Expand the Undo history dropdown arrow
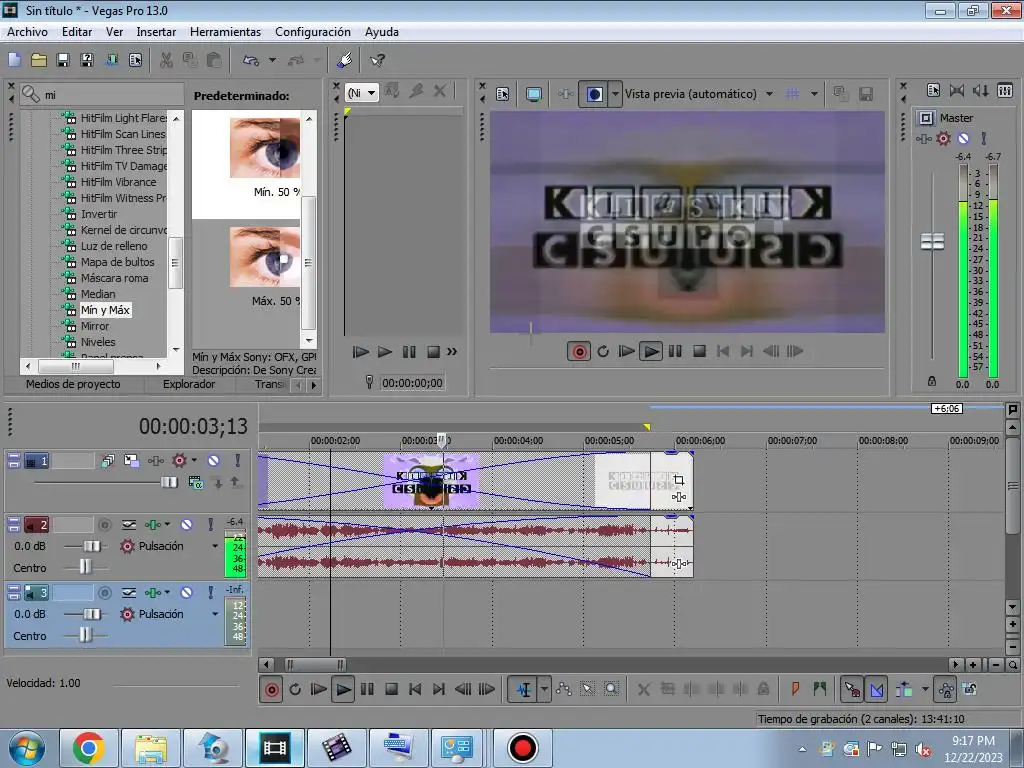This screenshot has height=768, width=1024. [x=272, y=60]
